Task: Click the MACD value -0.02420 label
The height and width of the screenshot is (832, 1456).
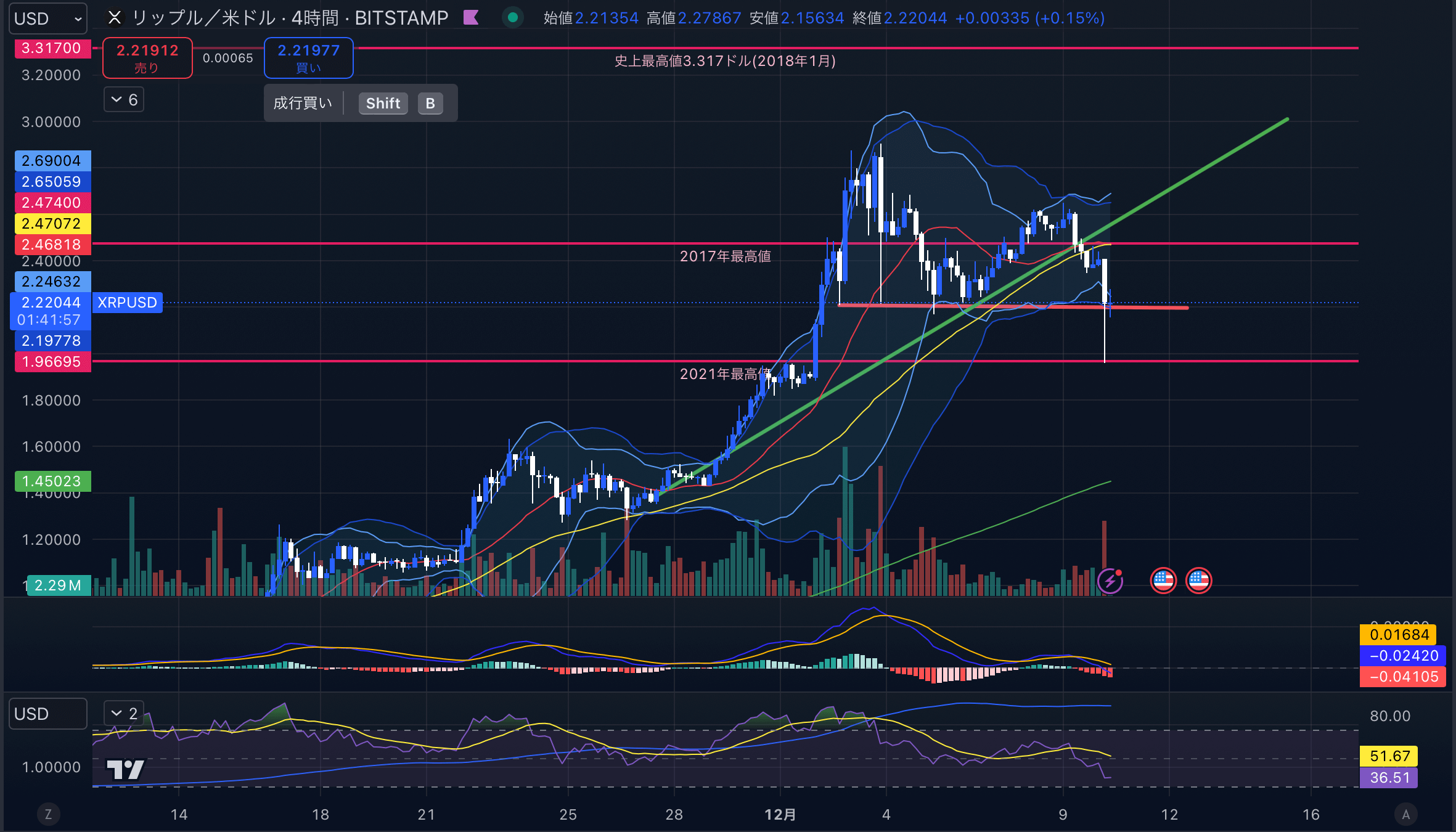Action: click(x=1403, y=656)
